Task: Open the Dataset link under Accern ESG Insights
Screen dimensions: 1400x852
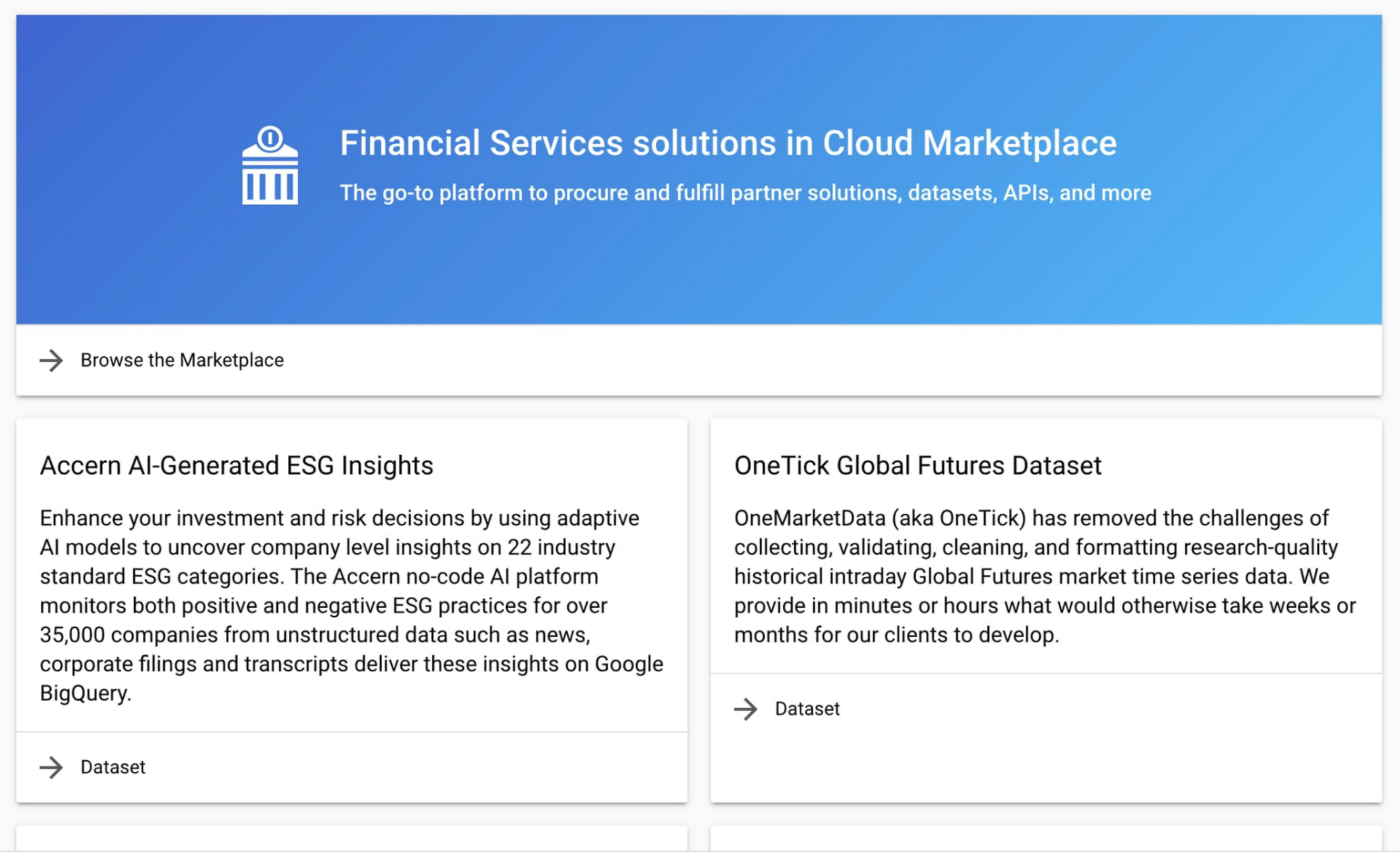Action: click(x=113, y=767)
